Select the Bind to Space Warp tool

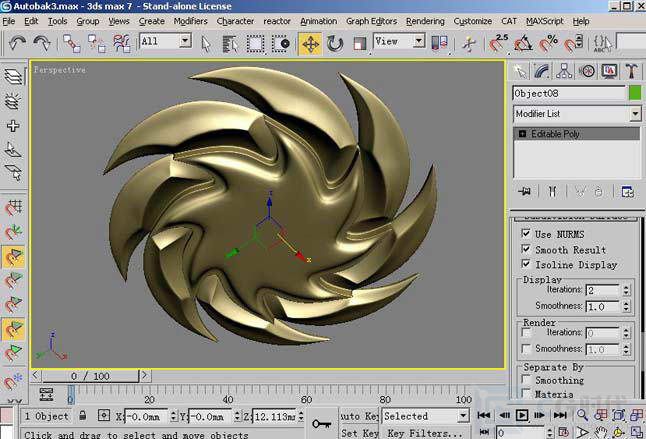point(122,43)
